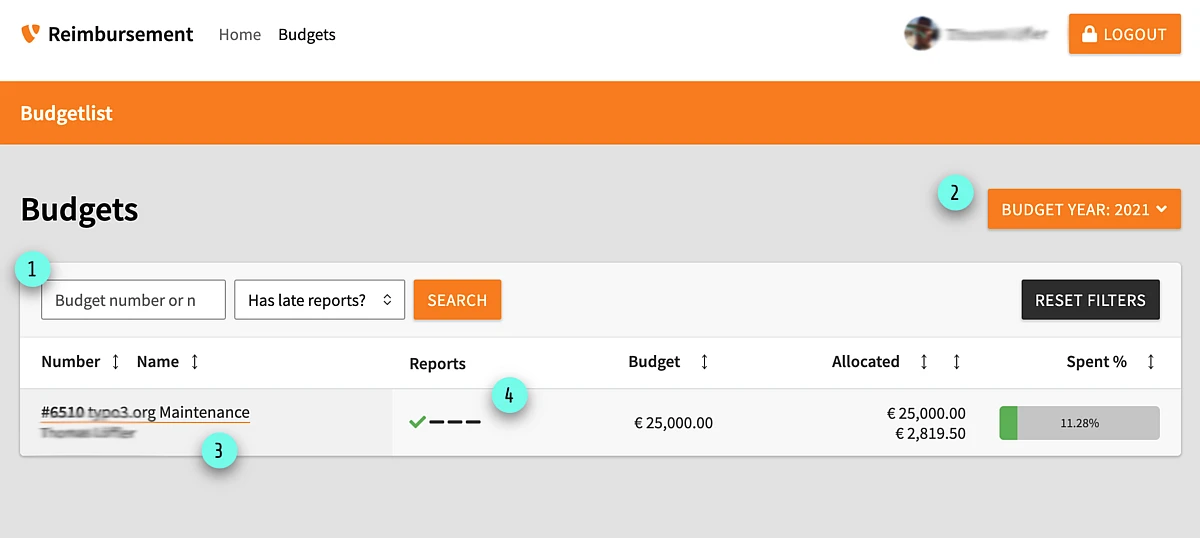
Task: Sort the list by Number column
Action: pos(115,362)
